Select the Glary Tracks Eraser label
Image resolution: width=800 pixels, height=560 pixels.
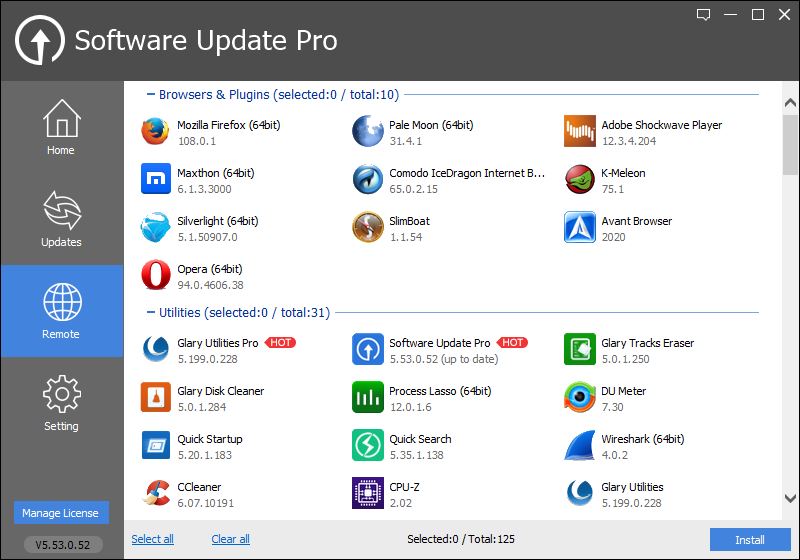tap(647, 343)
